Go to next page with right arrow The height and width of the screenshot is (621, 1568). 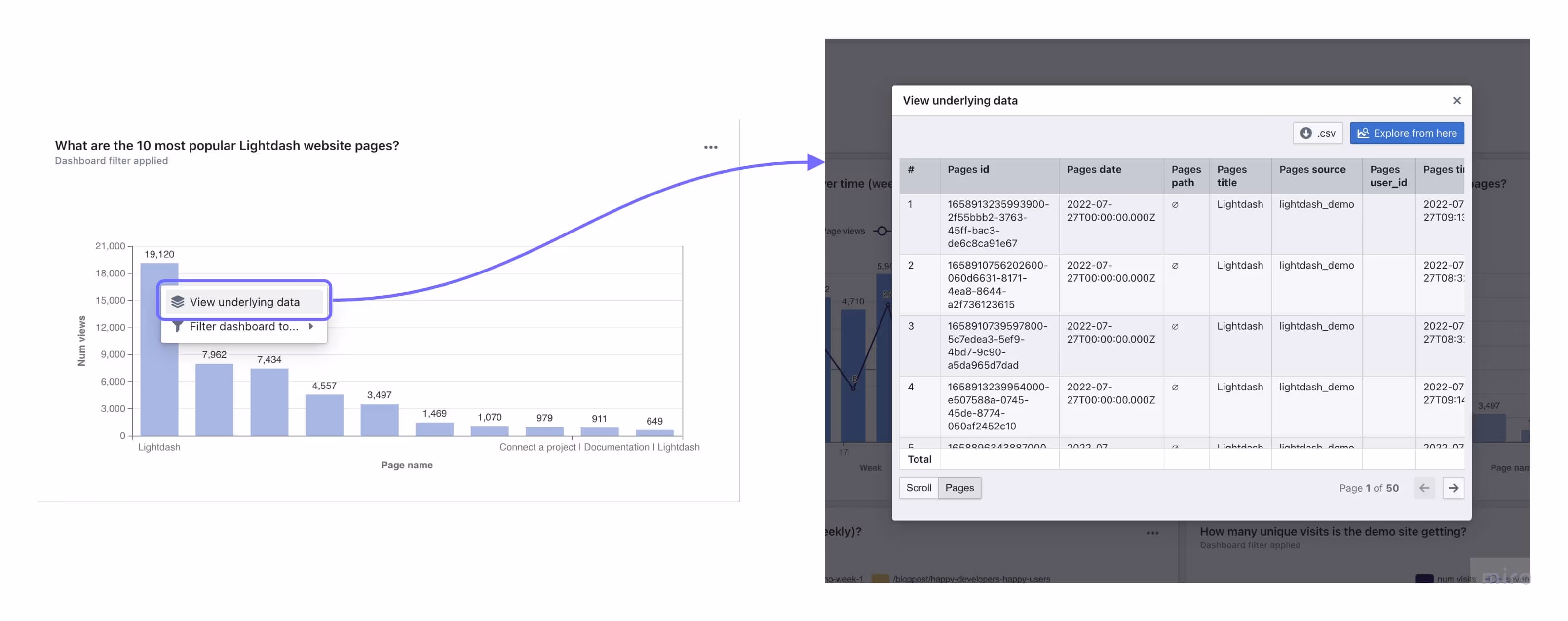click(1453, 488)
